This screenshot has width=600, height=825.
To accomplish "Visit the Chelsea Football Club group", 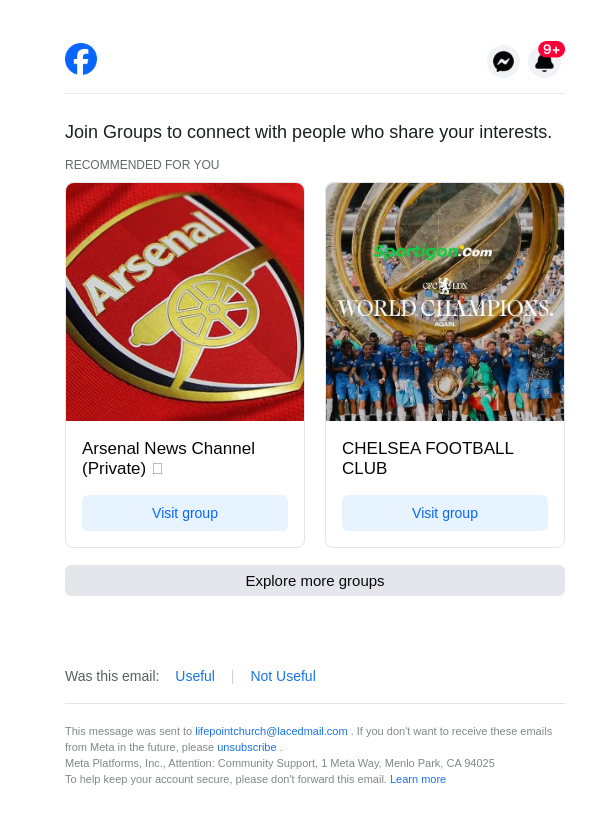I will pos(445,513).
